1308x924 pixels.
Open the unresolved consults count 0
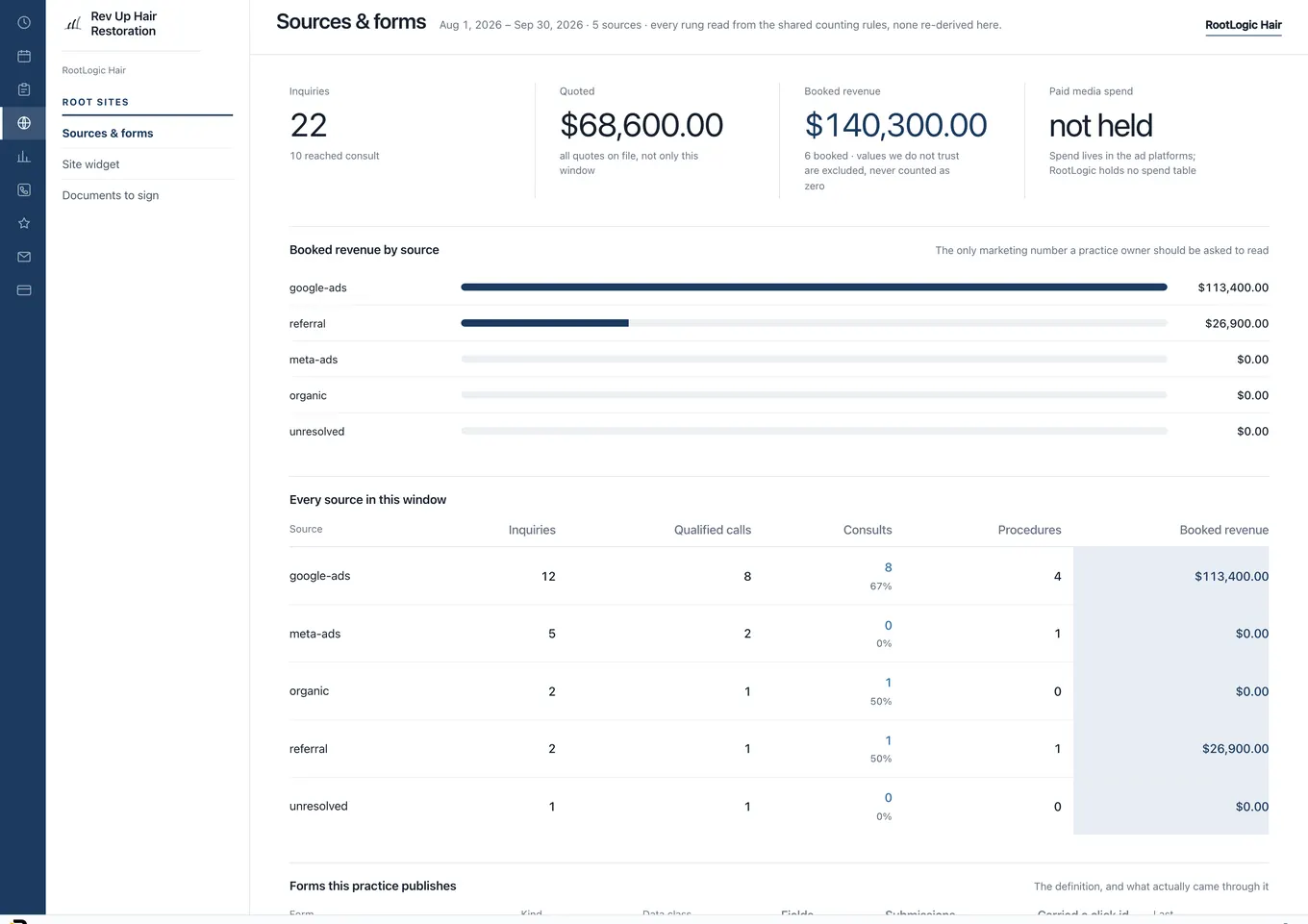888,798
